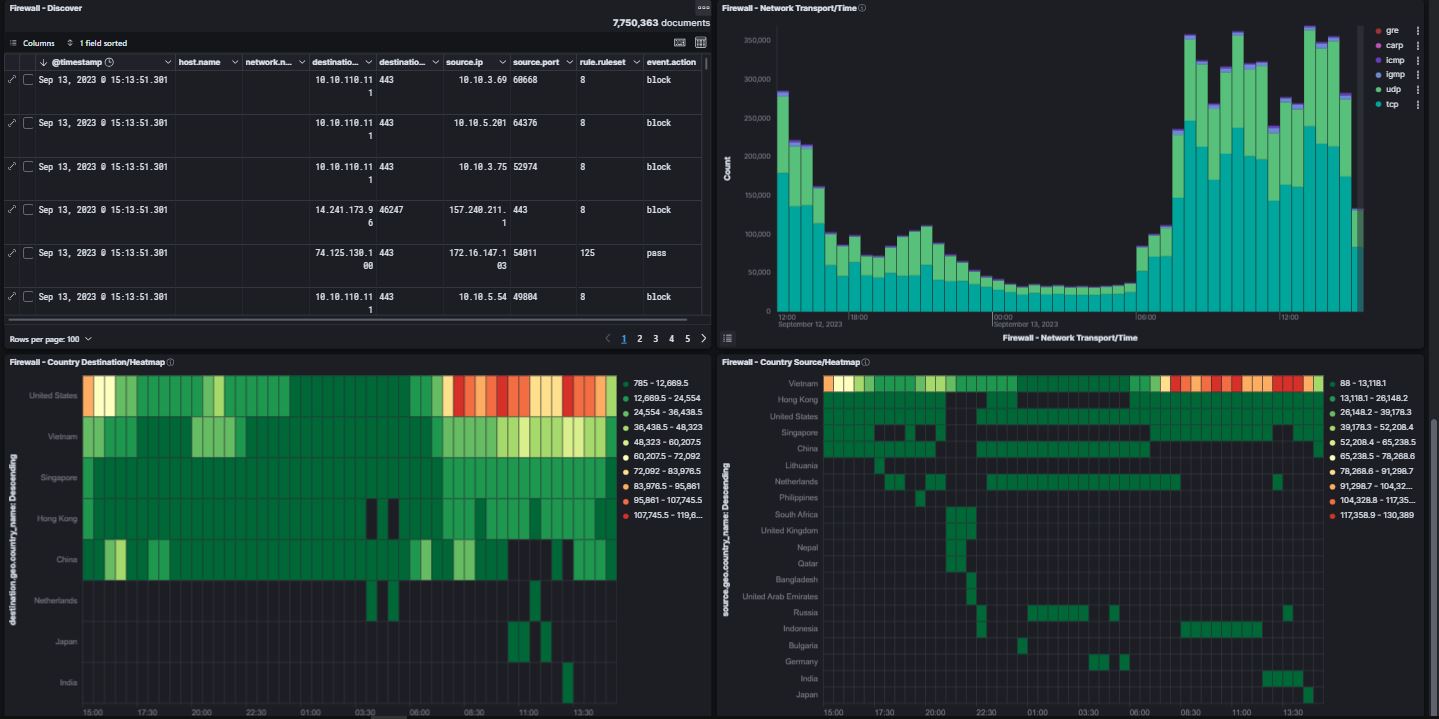Viewport: 1439px width, 719px height.
Task: Click info icon beside Country Destination/Heatmap title
Action: (170, 363)
